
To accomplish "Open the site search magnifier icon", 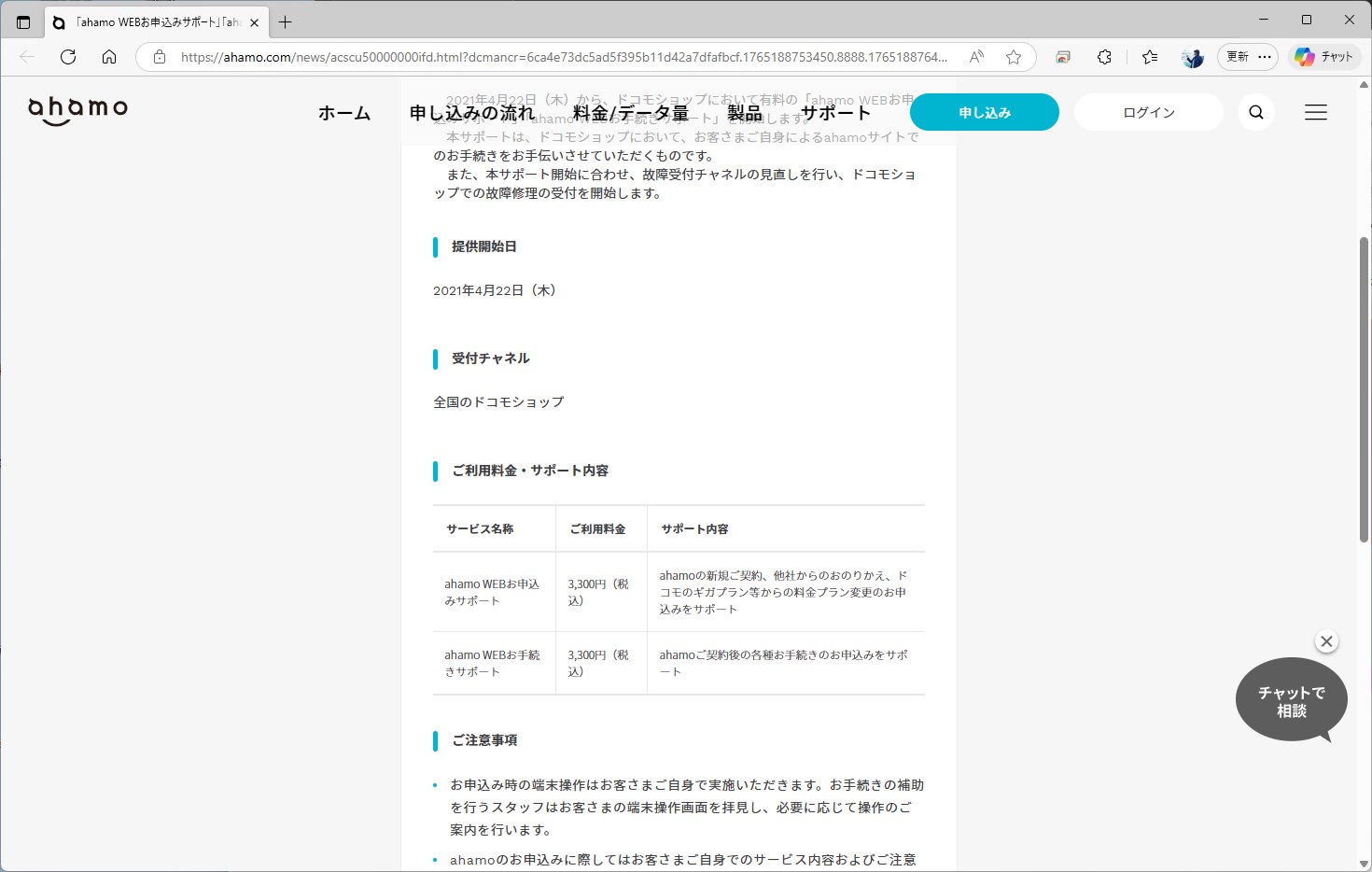I will click(x=1256, y=112).
